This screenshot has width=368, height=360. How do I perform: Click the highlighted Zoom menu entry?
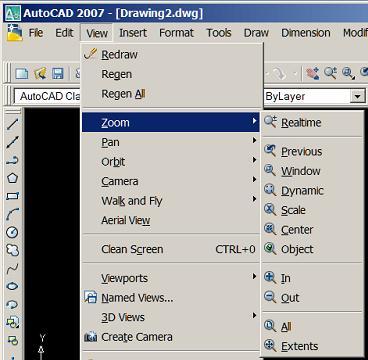(x=170, y=122)
